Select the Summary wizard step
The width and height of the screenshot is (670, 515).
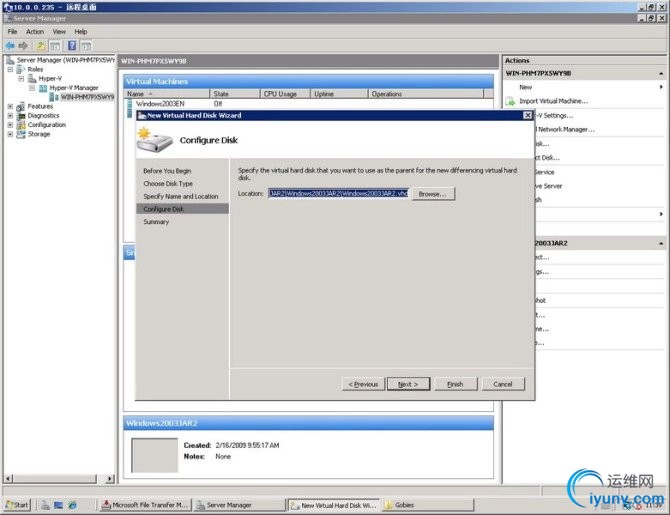(x=156, y=222)
